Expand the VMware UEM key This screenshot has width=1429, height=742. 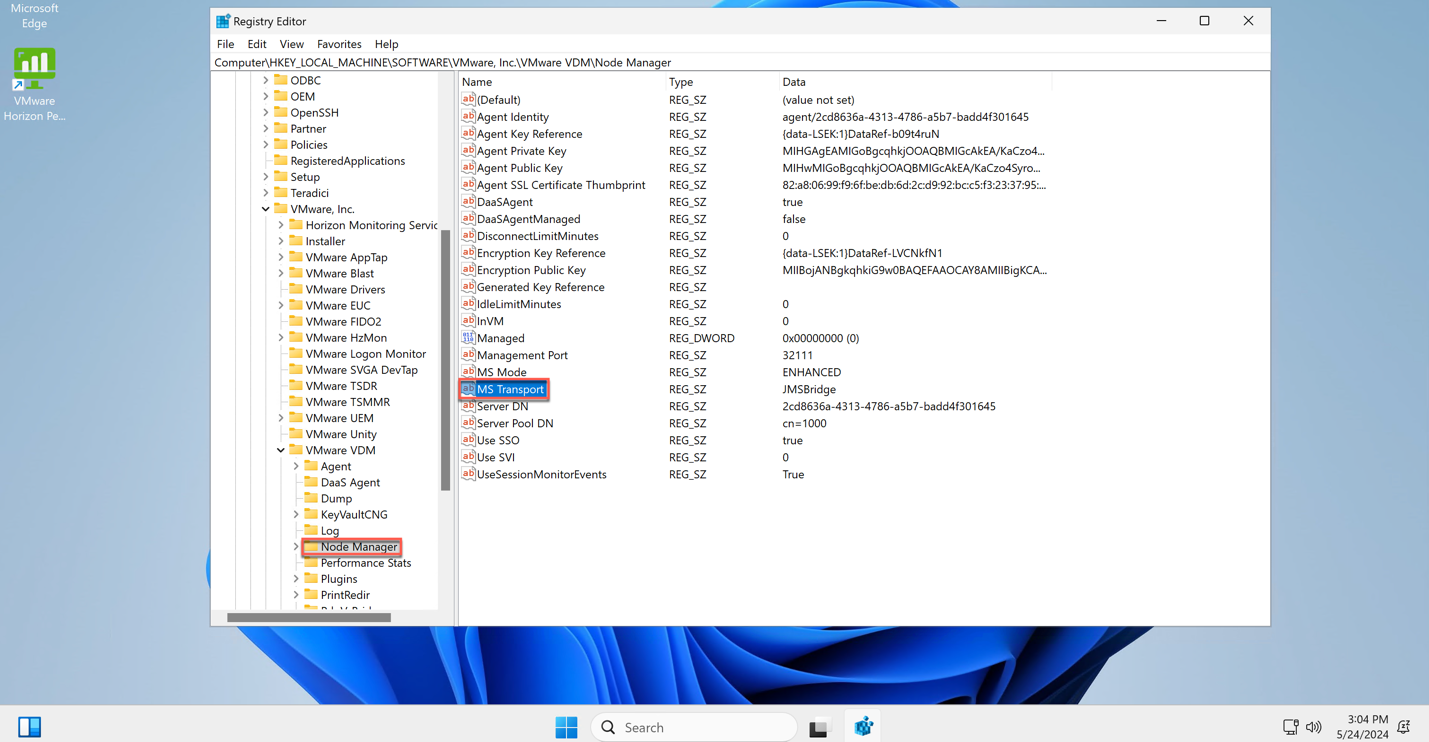click(281, 418)
